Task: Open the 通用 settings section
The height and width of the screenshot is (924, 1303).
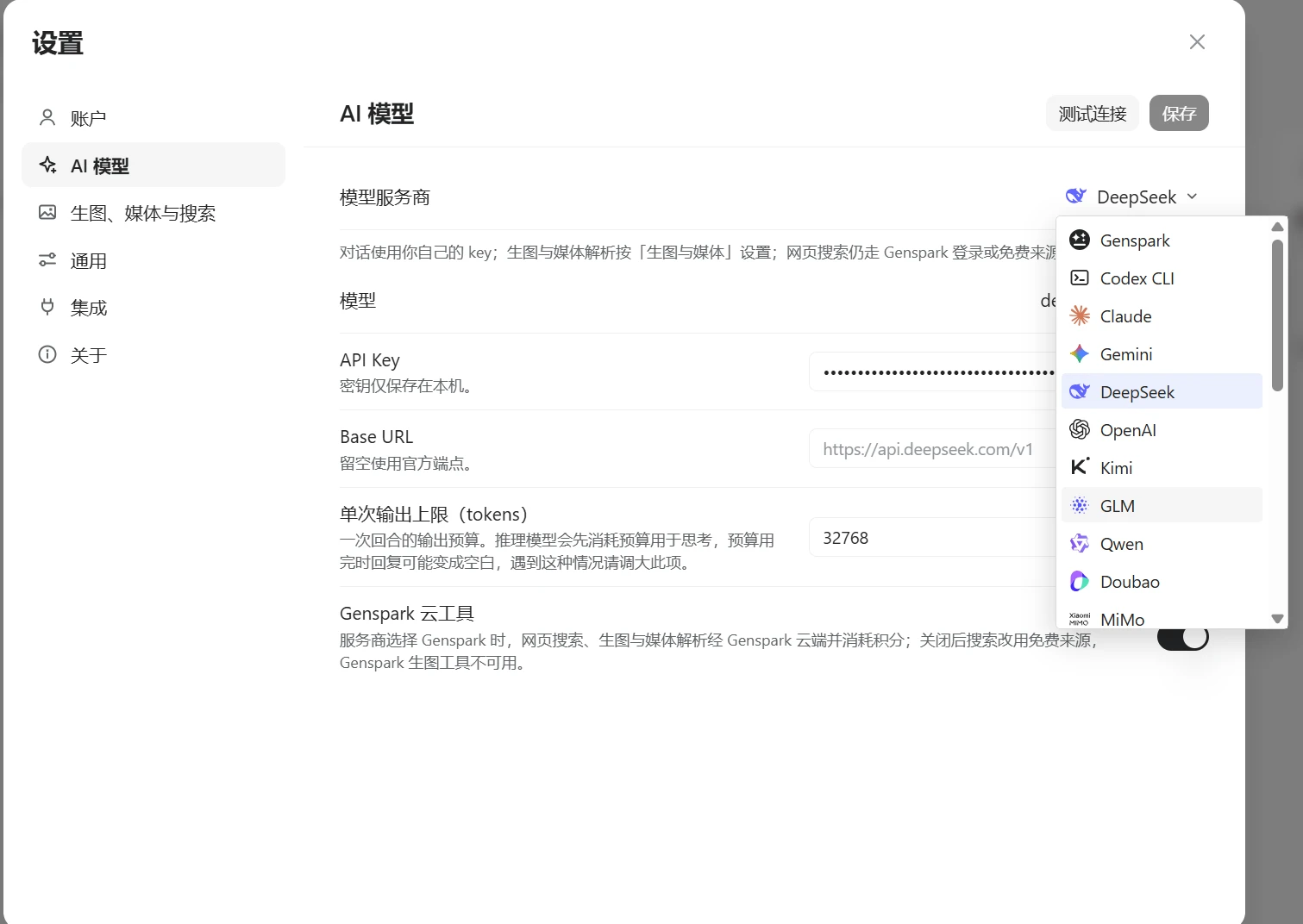Action: pyautogui.click(x=153, y=259)
